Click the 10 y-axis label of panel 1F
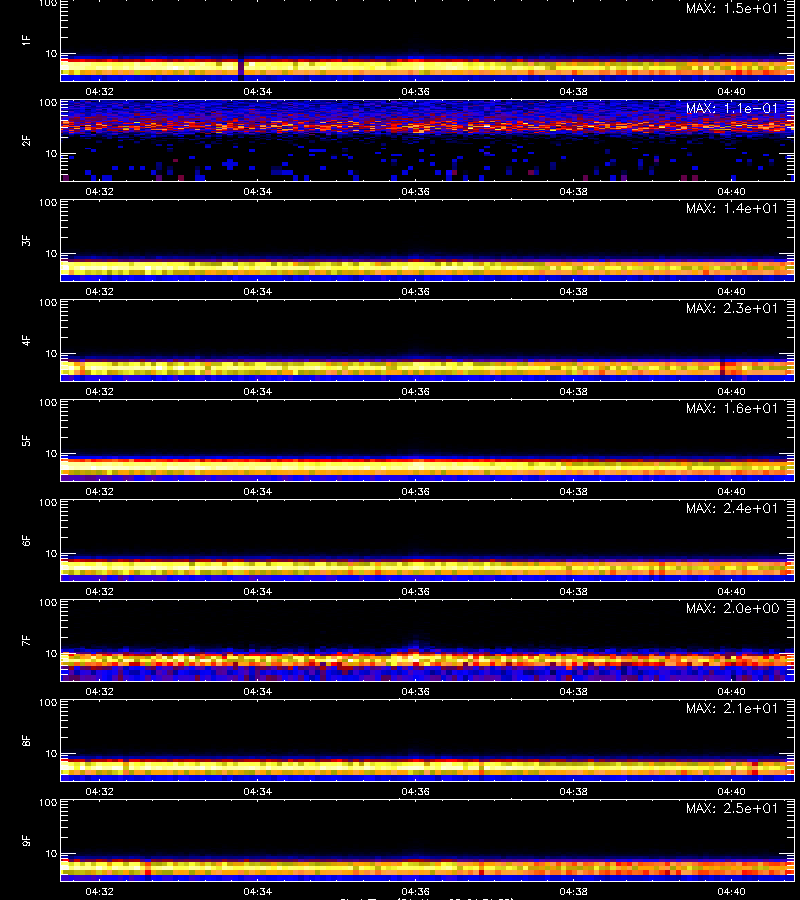 click(52, 53)
